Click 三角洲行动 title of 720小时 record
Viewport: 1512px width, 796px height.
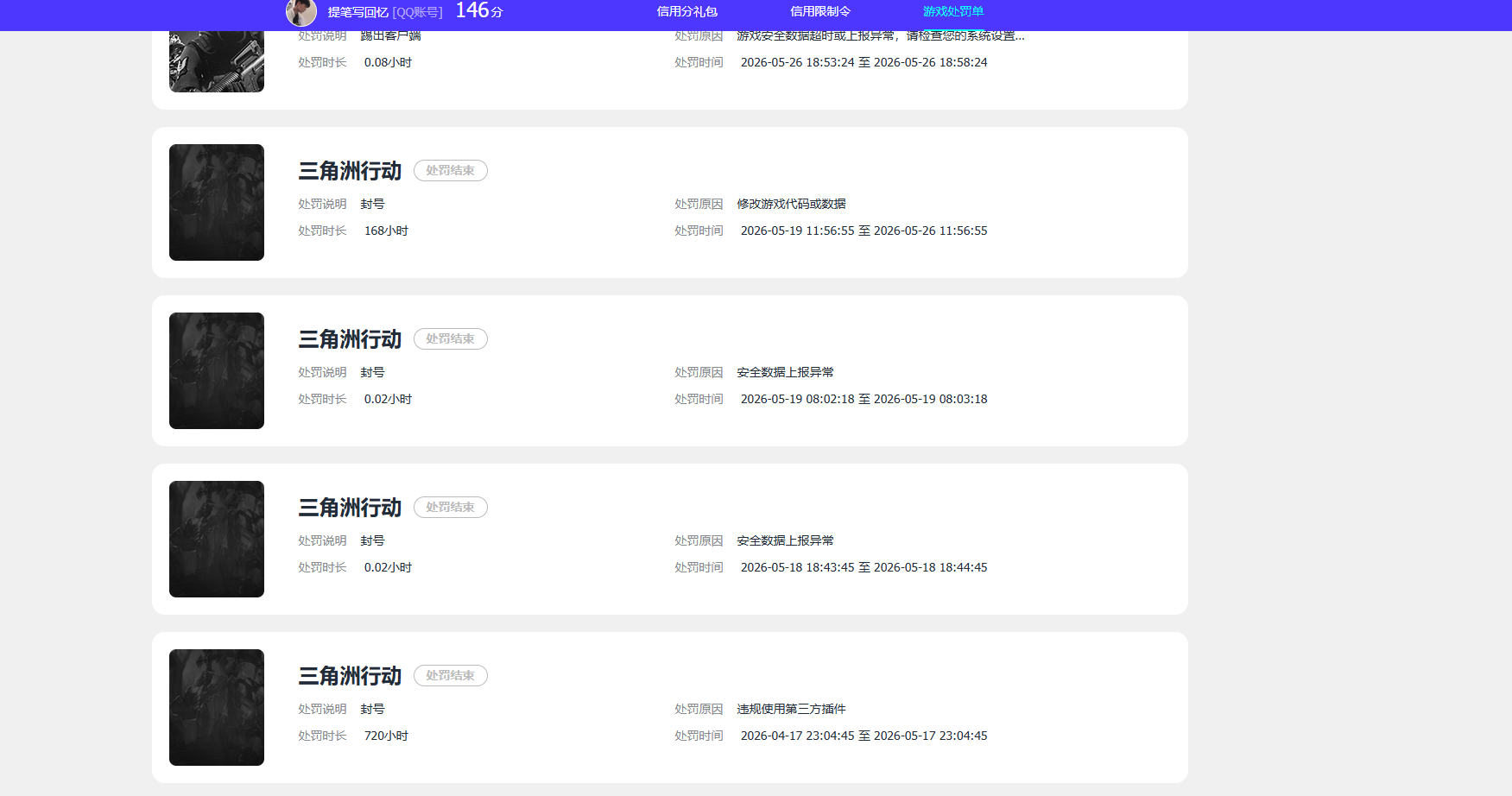350,676
